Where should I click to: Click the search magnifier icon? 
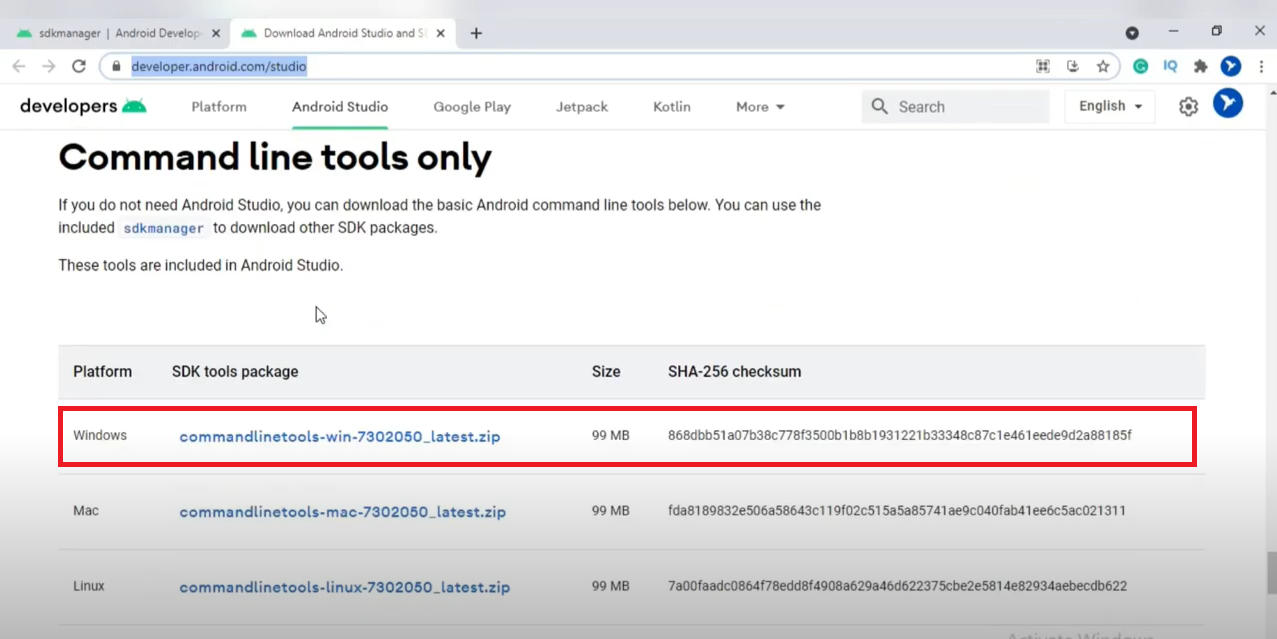[x=880, y=106]
